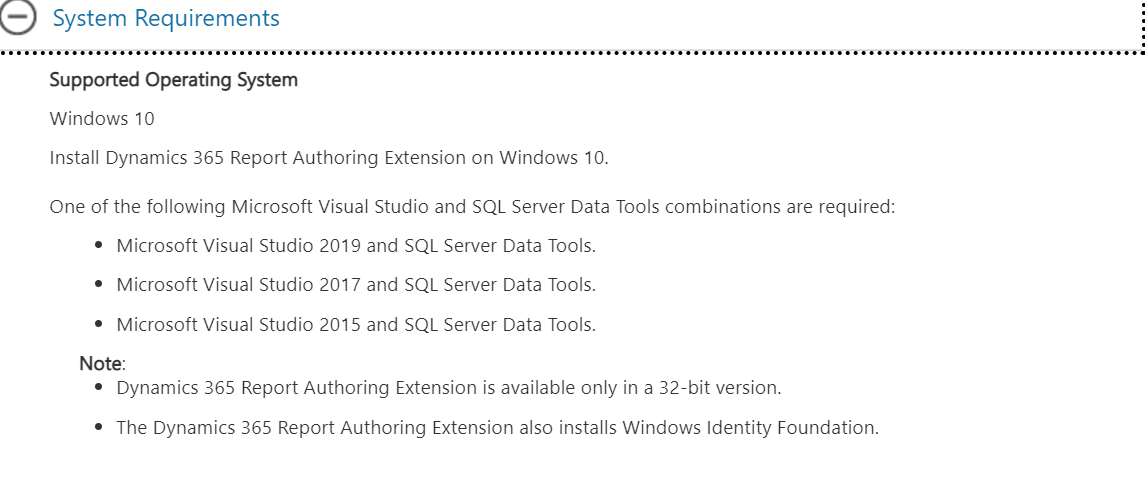Click the standalone Windows 10 text line
This screenshot has height=489, width=1145.
pos(102,118)
